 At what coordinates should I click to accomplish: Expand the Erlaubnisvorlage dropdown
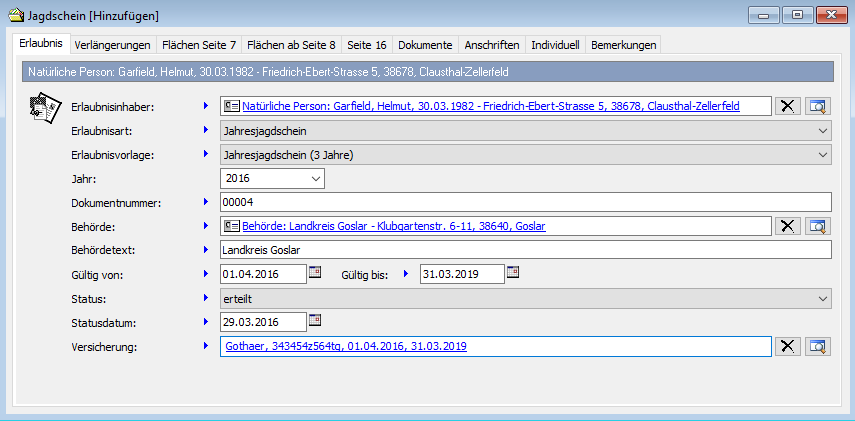(822, 154)
